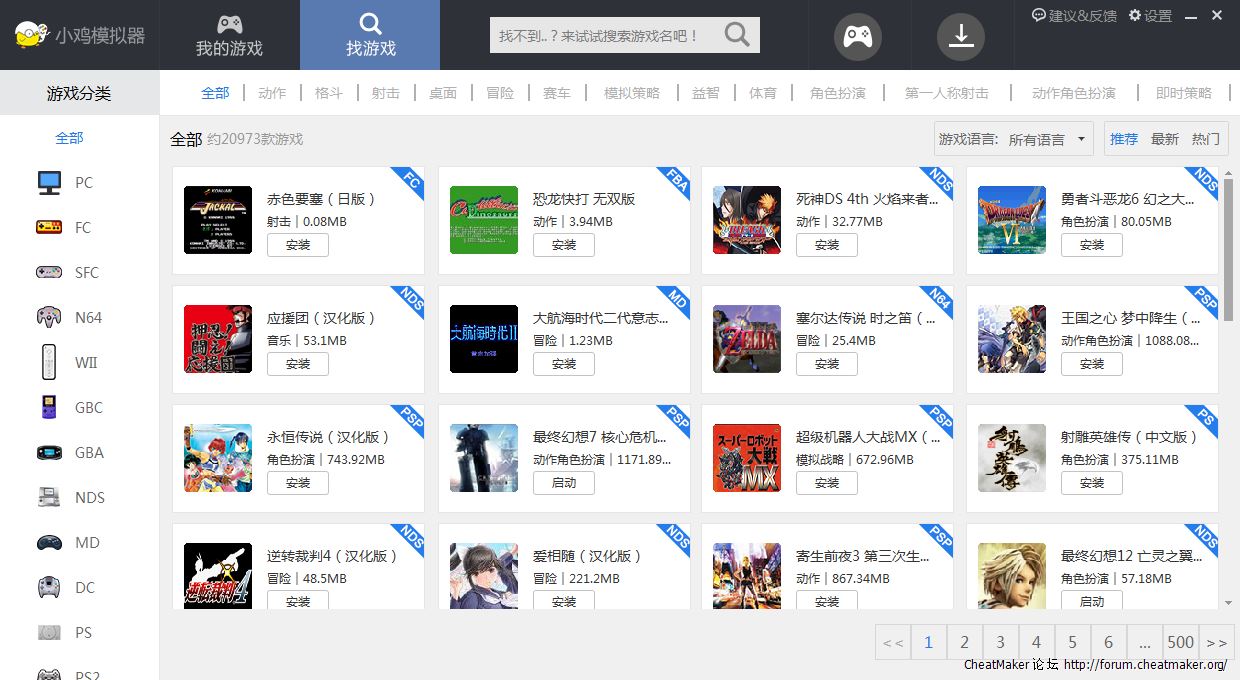Switch sort order to 最新
Viewport: 1240px width, 680px height.
(x=1165, y=139)
